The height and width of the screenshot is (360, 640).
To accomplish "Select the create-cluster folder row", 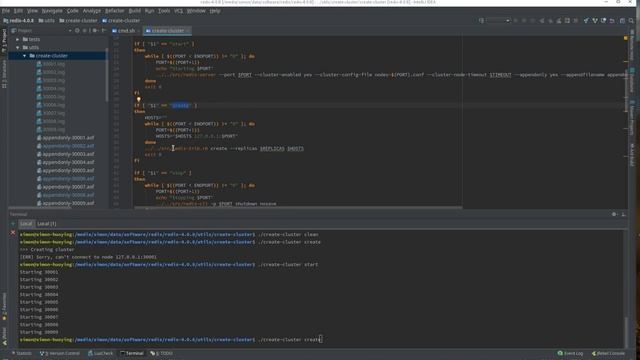I will [57, 56].
